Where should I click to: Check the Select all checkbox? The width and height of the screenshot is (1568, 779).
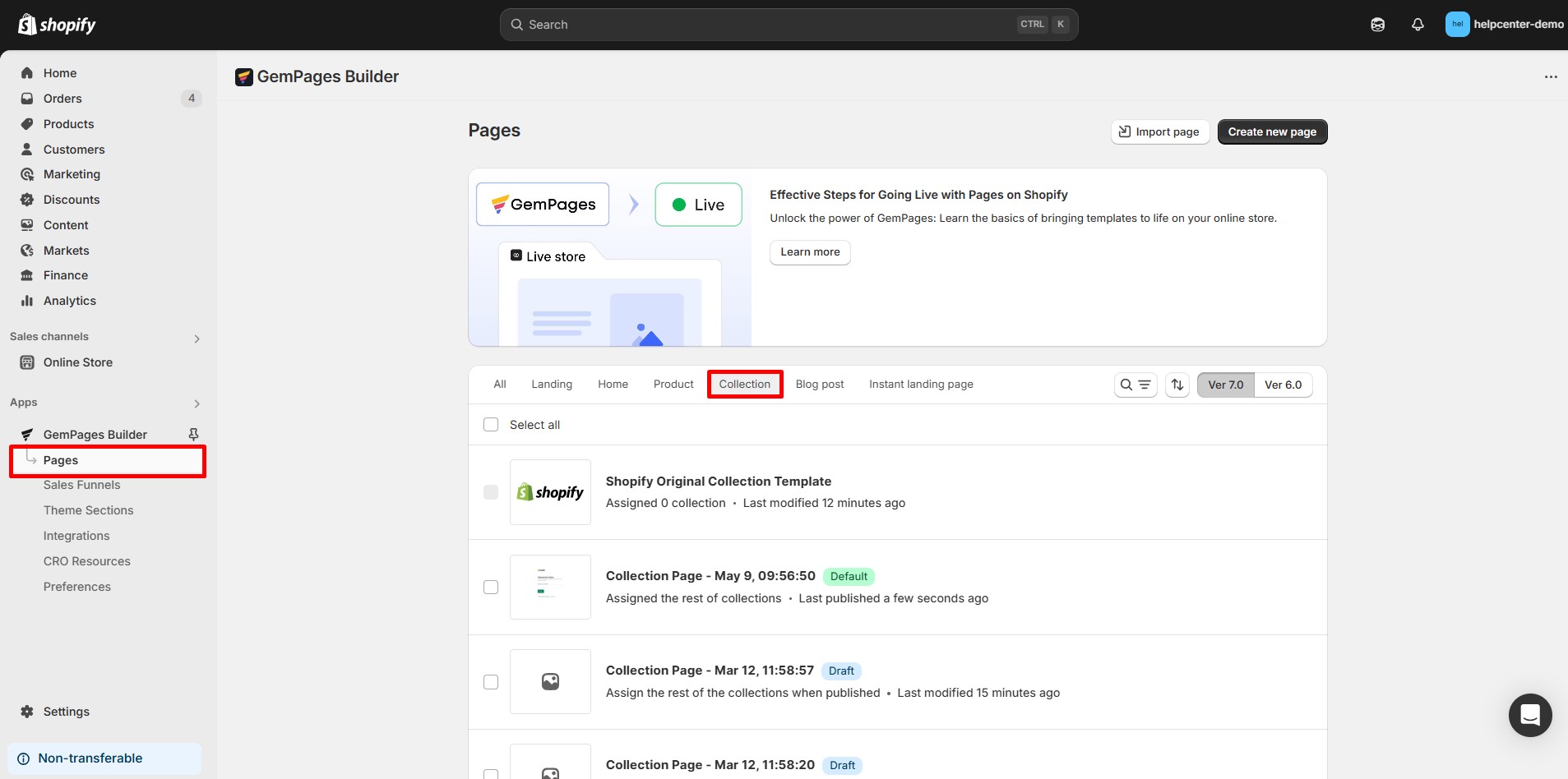[x=491, y=425]
